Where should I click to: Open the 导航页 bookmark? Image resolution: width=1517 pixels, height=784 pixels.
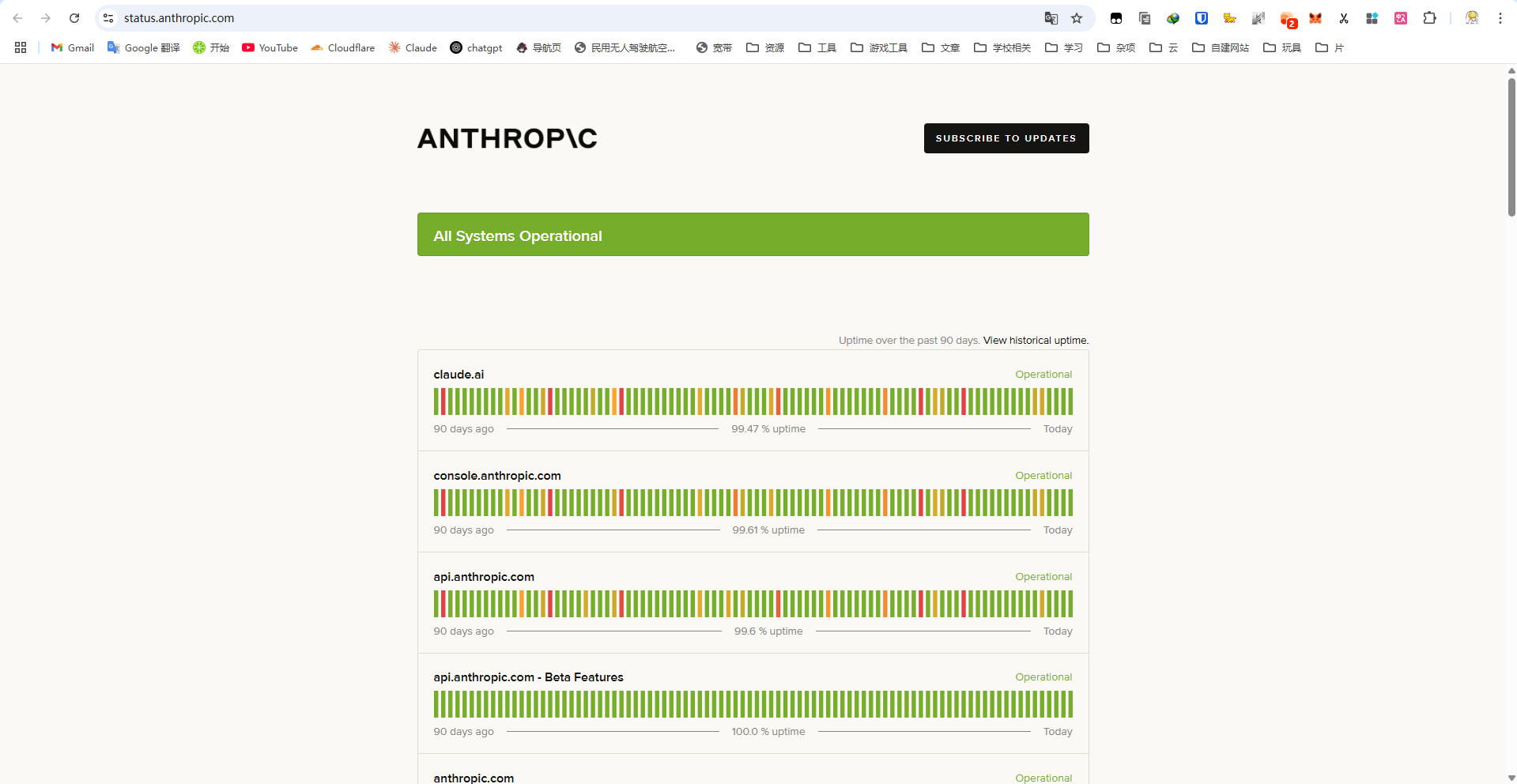[538, 47]
